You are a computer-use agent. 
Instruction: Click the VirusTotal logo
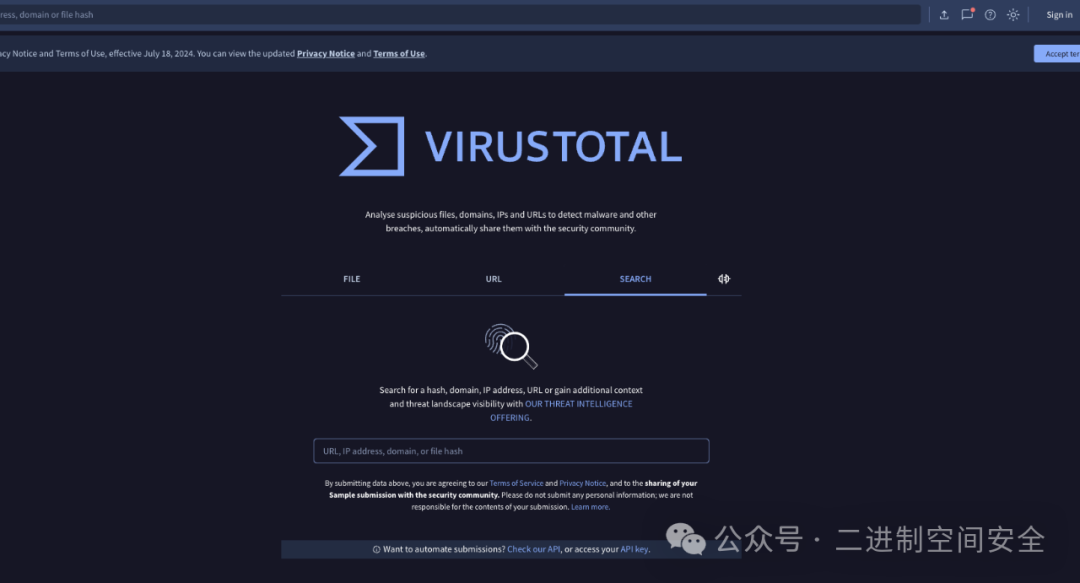point(510,146)
